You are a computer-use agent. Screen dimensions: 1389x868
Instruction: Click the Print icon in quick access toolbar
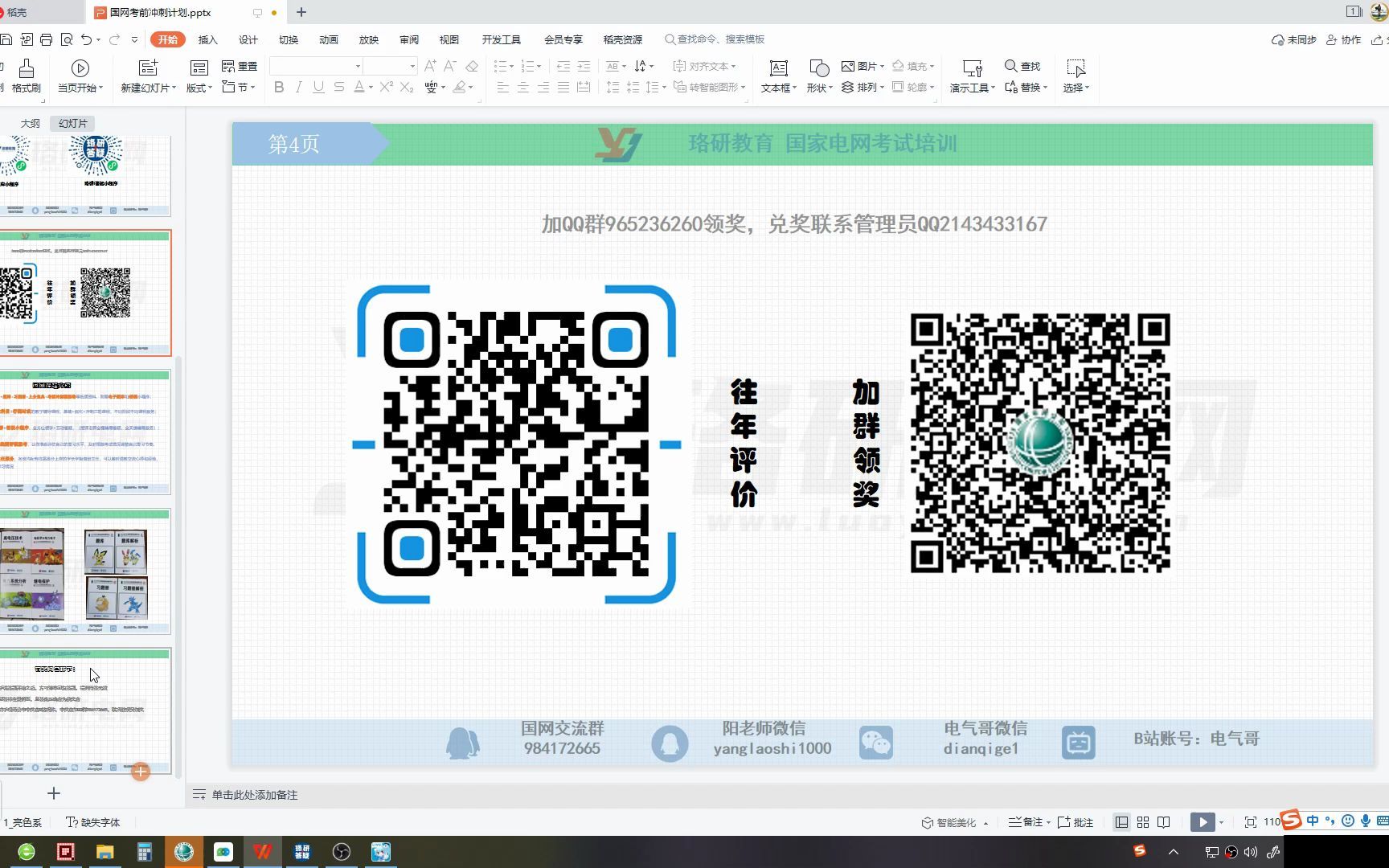tap(46, 39)
